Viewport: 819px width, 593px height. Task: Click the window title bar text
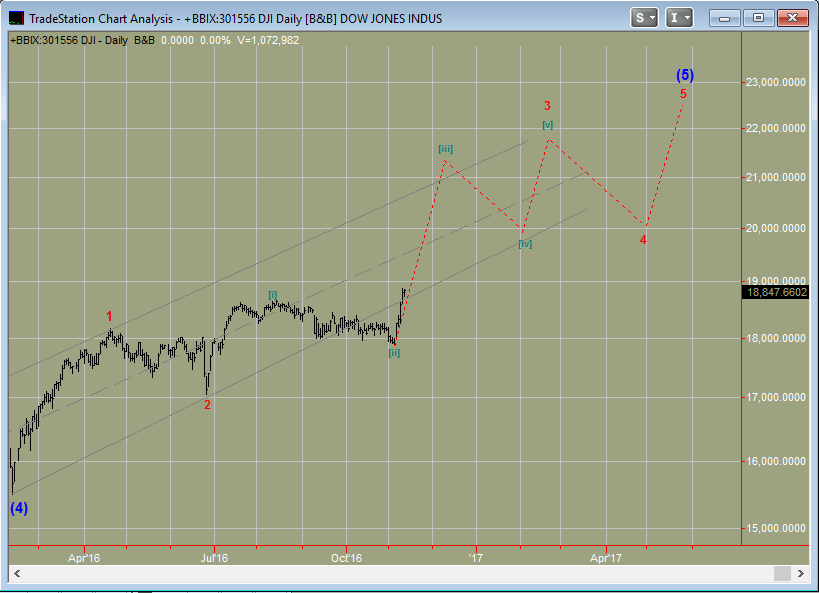coord(236,19)
